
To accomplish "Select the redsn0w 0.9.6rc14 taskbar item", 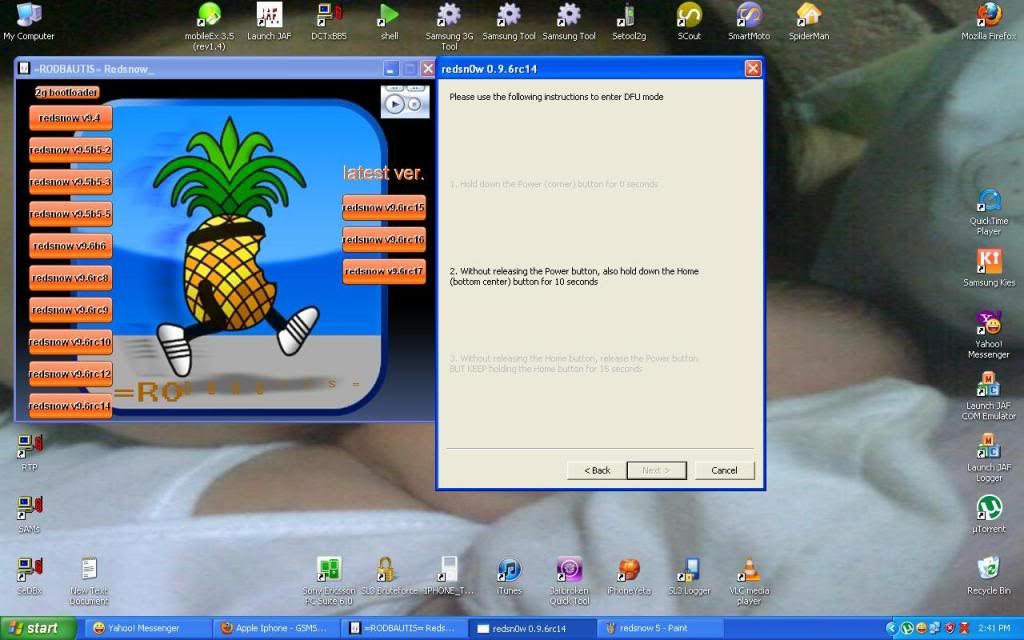I will (x=532, y=628).
